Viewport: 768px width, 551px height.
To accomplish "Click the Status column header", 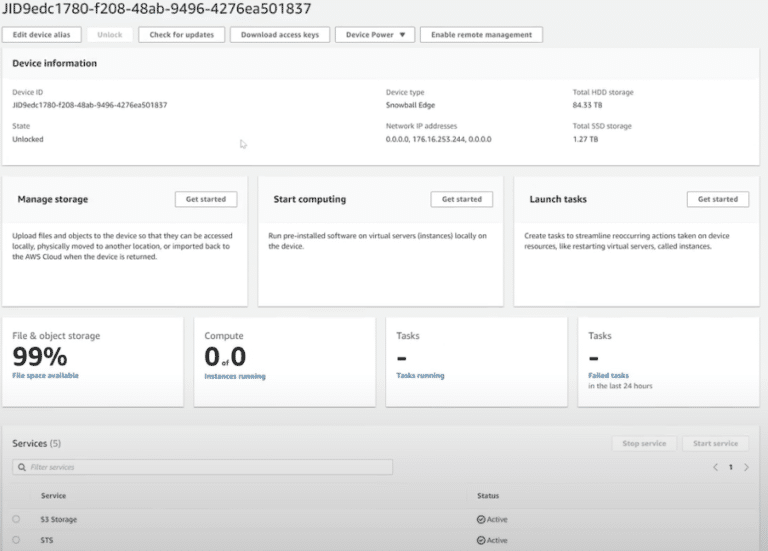I will click(x=488, y=496).
